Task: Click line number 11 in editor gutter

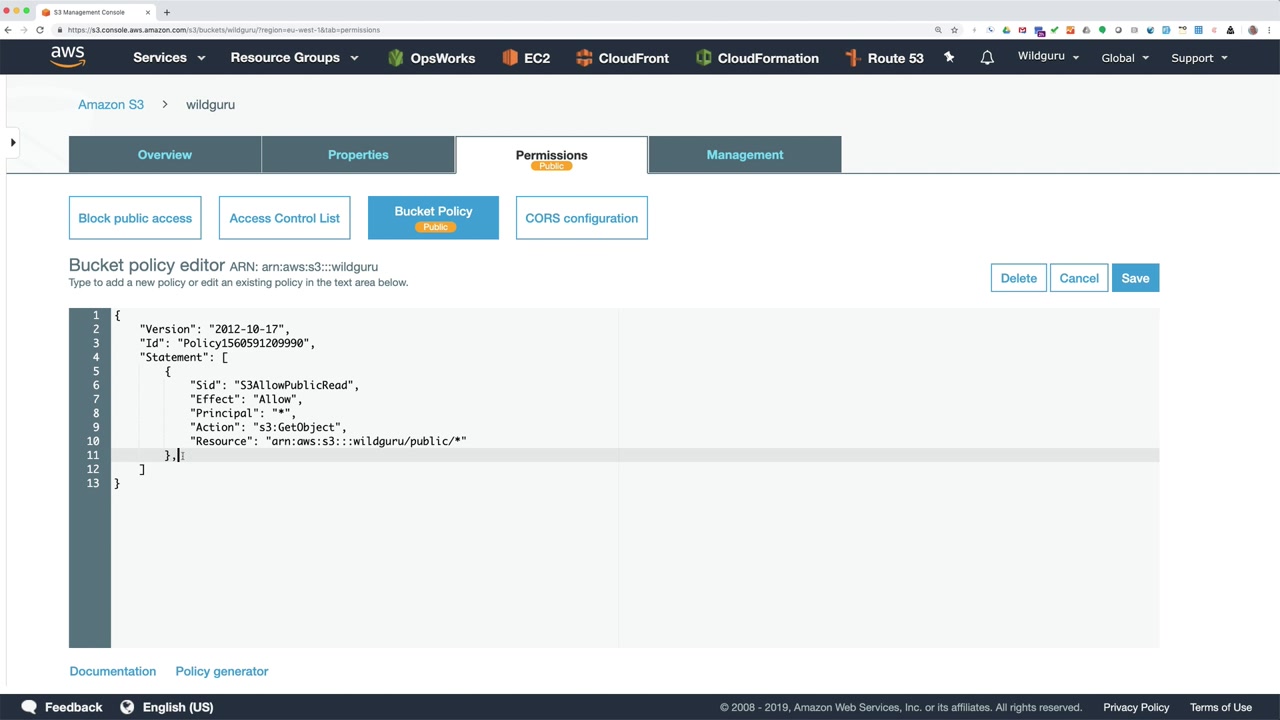Action: [93, 455]
